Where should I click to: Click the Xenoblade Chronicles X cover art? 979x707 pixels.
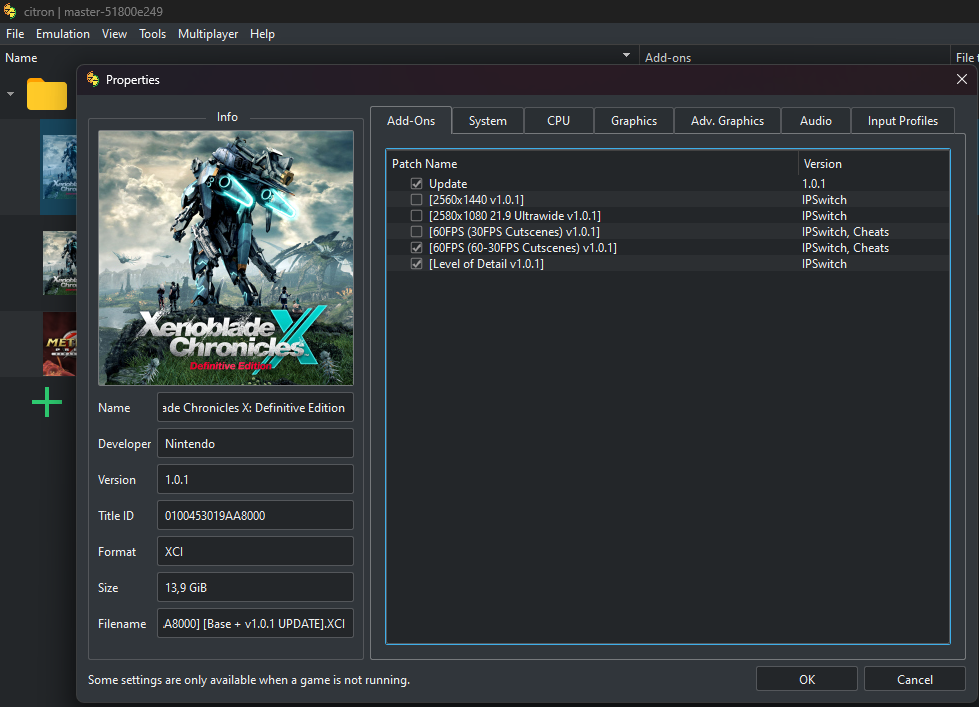(x=226, y=257)
